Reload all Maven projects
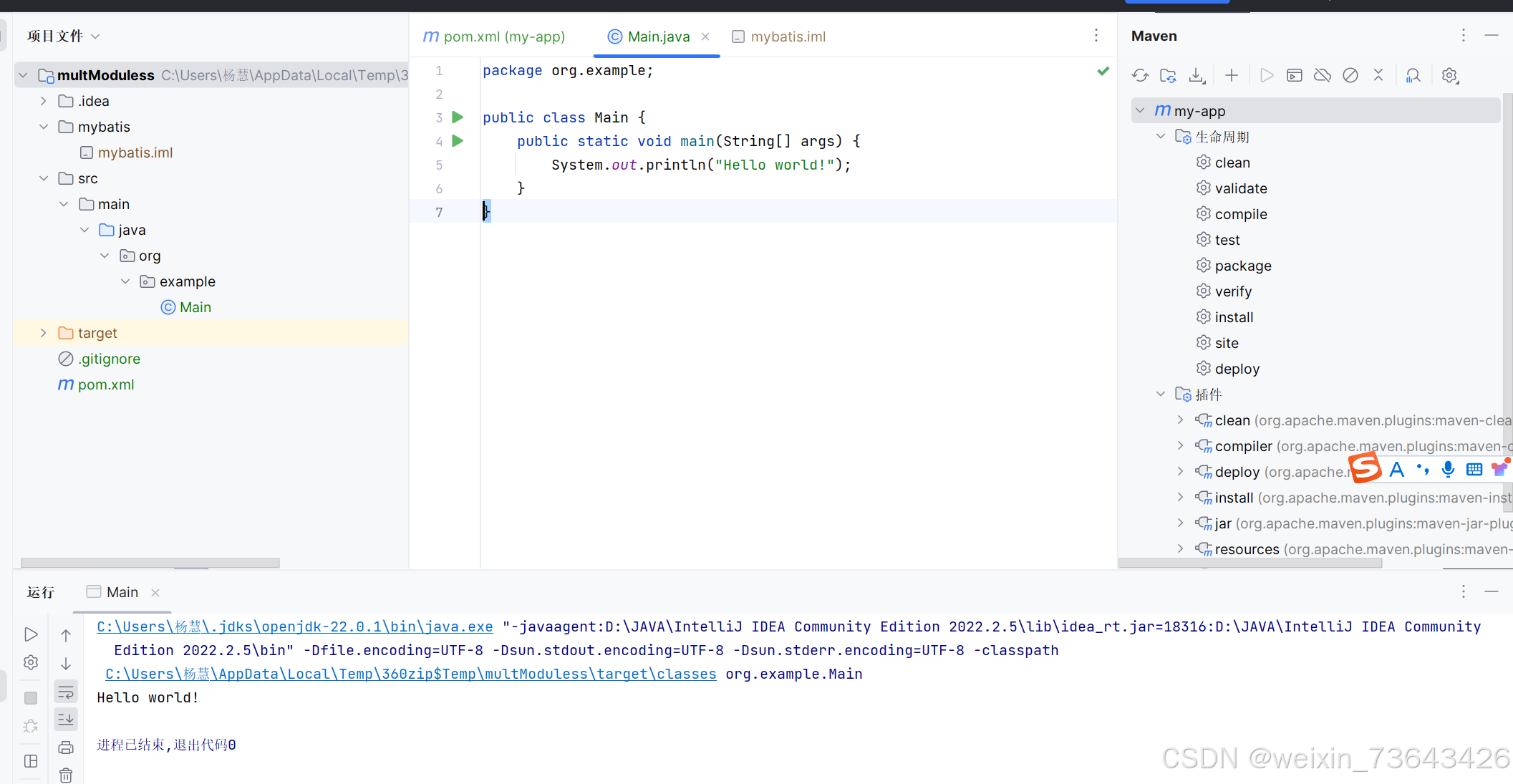The image size is (1513, 784). 1140,74
